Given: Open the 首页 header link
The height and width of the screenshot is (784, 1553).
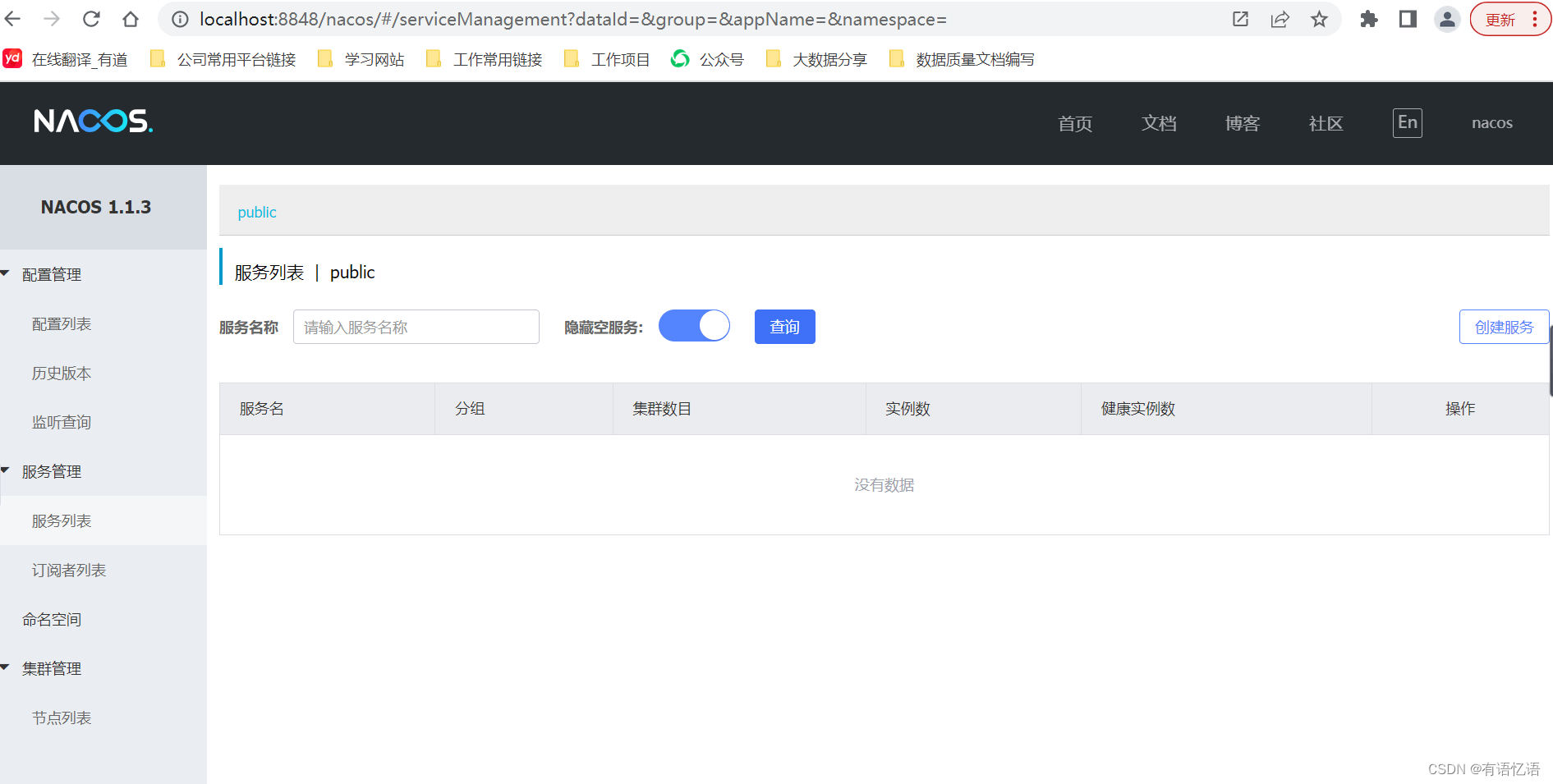Looking at the screenshot, I should click(1075, 123).
